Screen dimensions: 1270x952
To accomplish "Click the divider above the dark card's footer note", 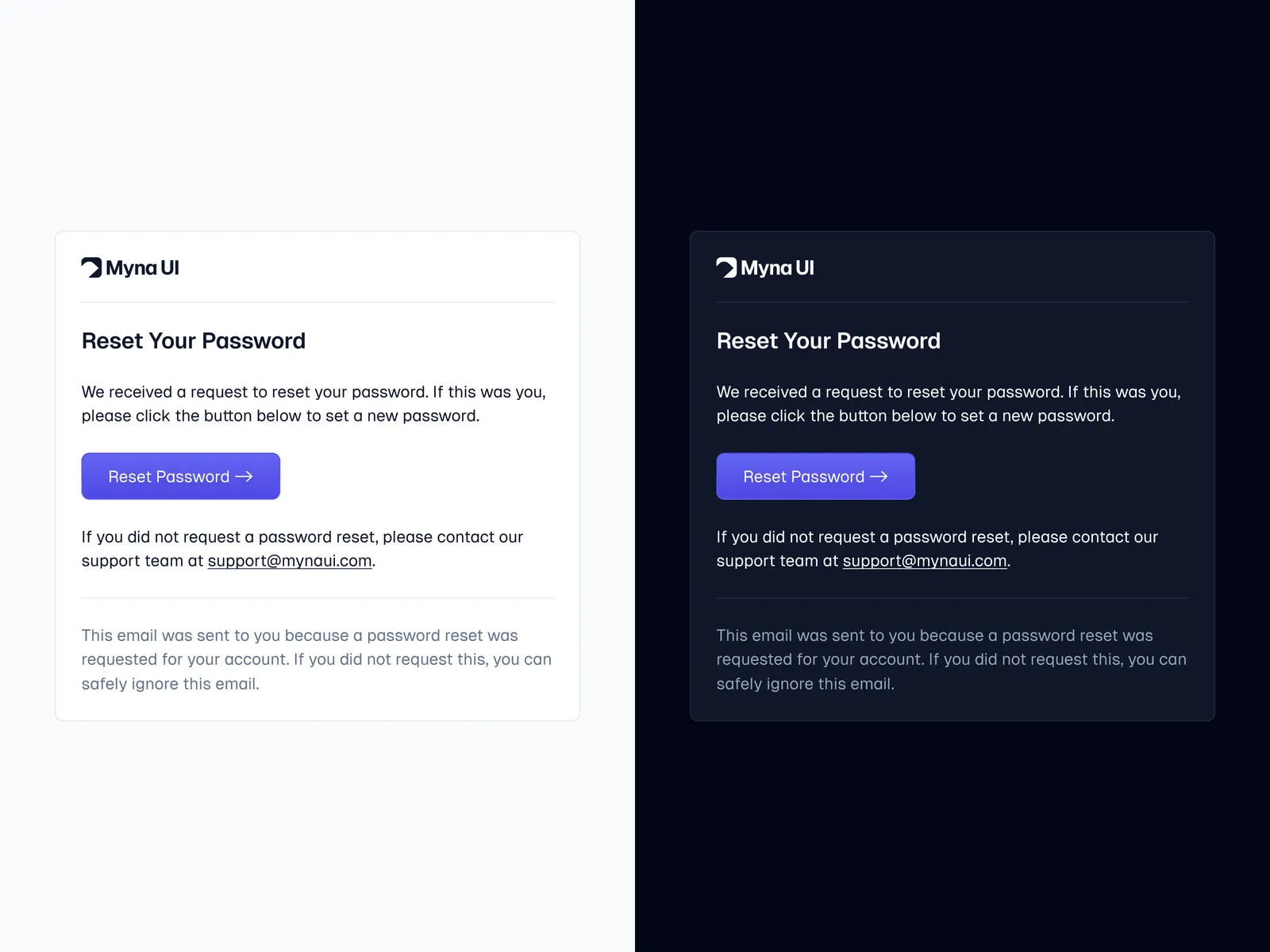I will click(x=952, y=598).
